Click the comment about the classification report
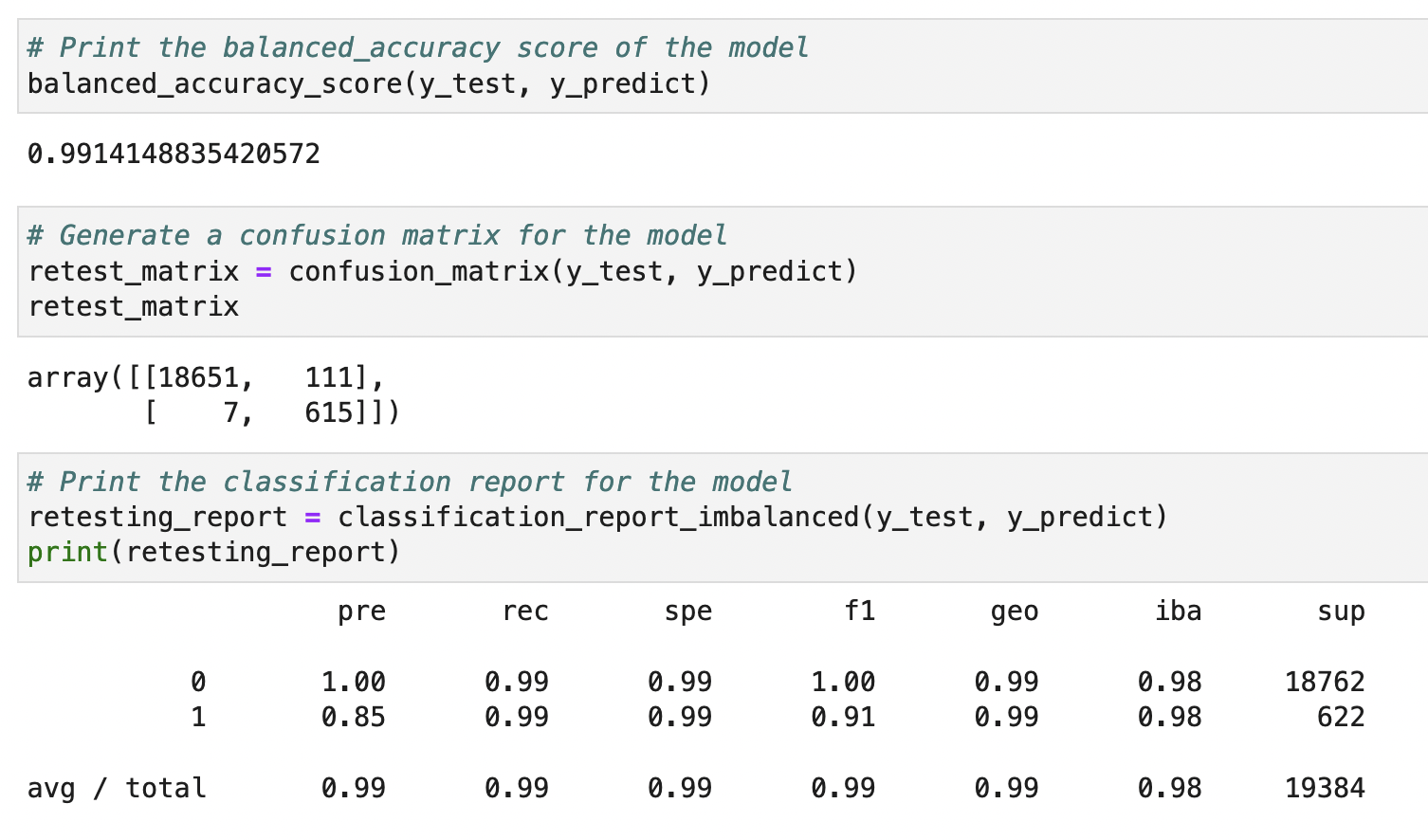This screenshot has width=1428, height=840. point(409,482)
